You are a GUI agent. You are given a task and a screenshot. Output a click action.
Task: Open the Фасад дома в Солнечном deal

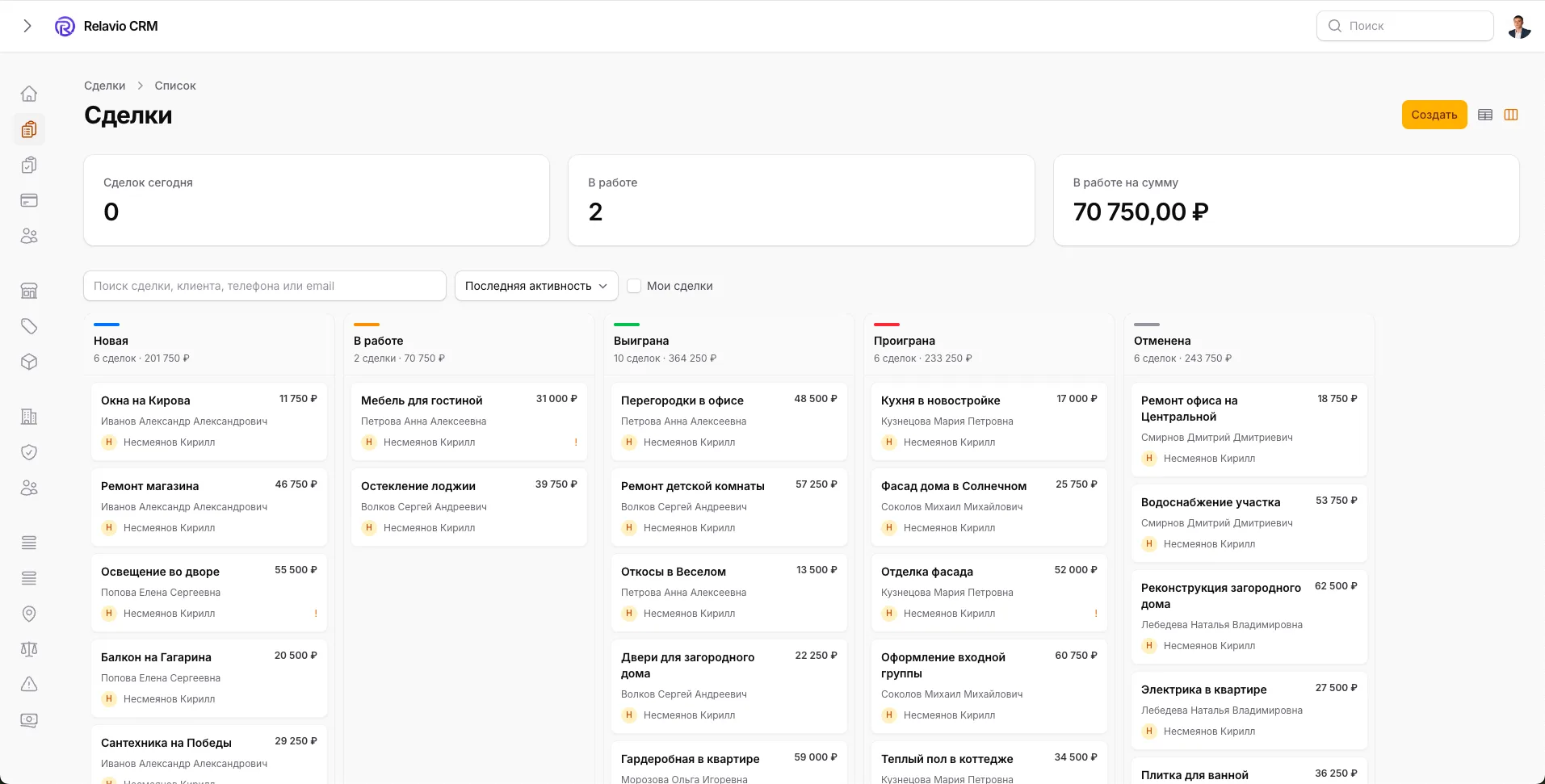(989, 507)
